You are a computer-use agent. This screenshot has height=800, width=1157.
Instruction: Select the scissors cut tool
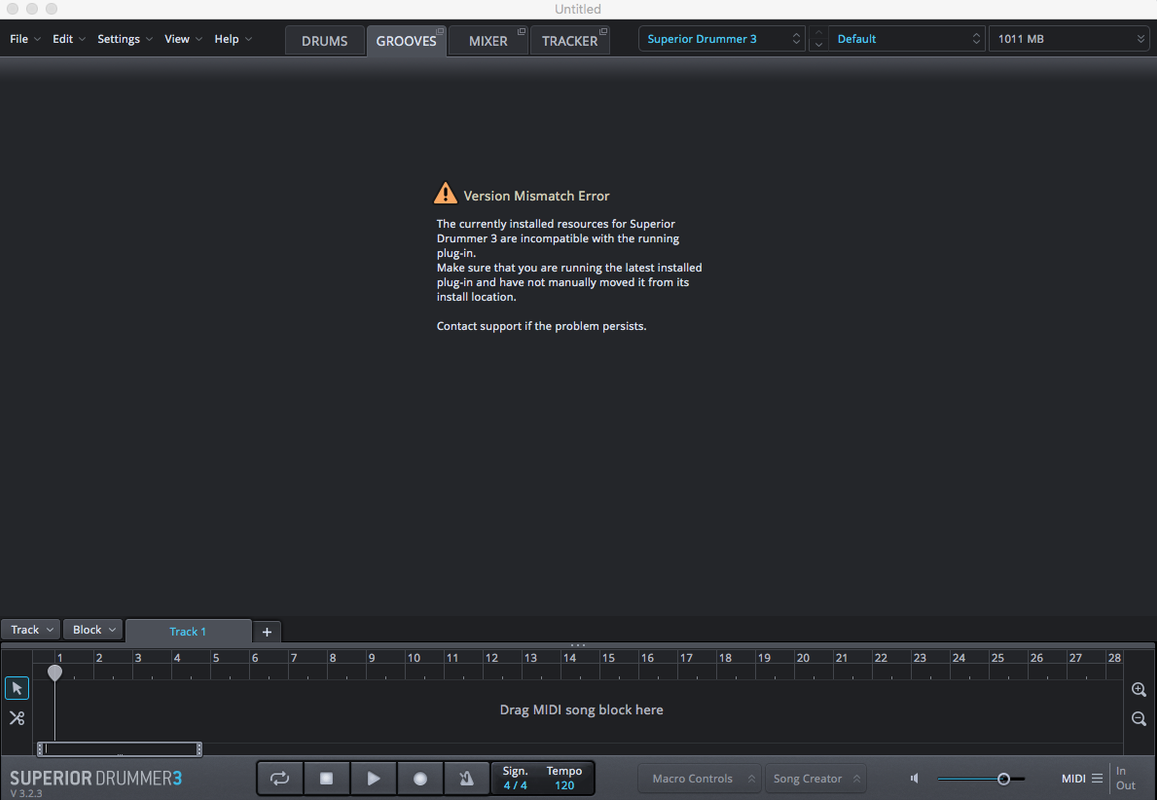17,718
